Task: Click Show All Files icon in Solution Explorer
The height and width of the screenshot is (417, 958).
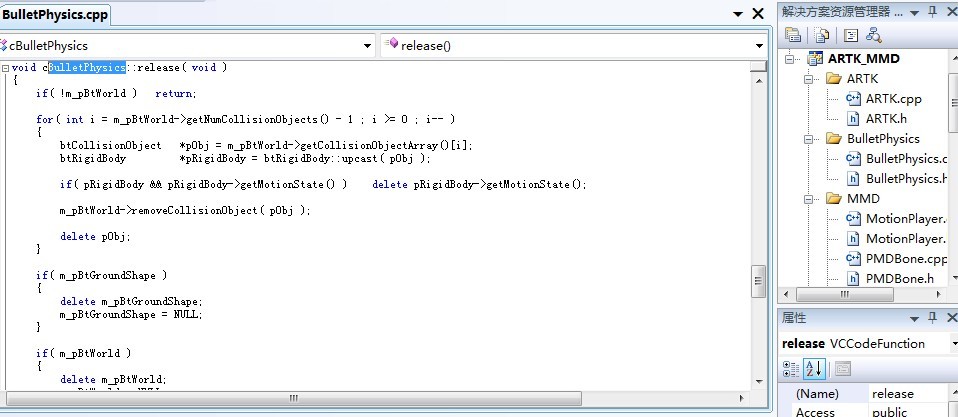Action: point(822,35)
